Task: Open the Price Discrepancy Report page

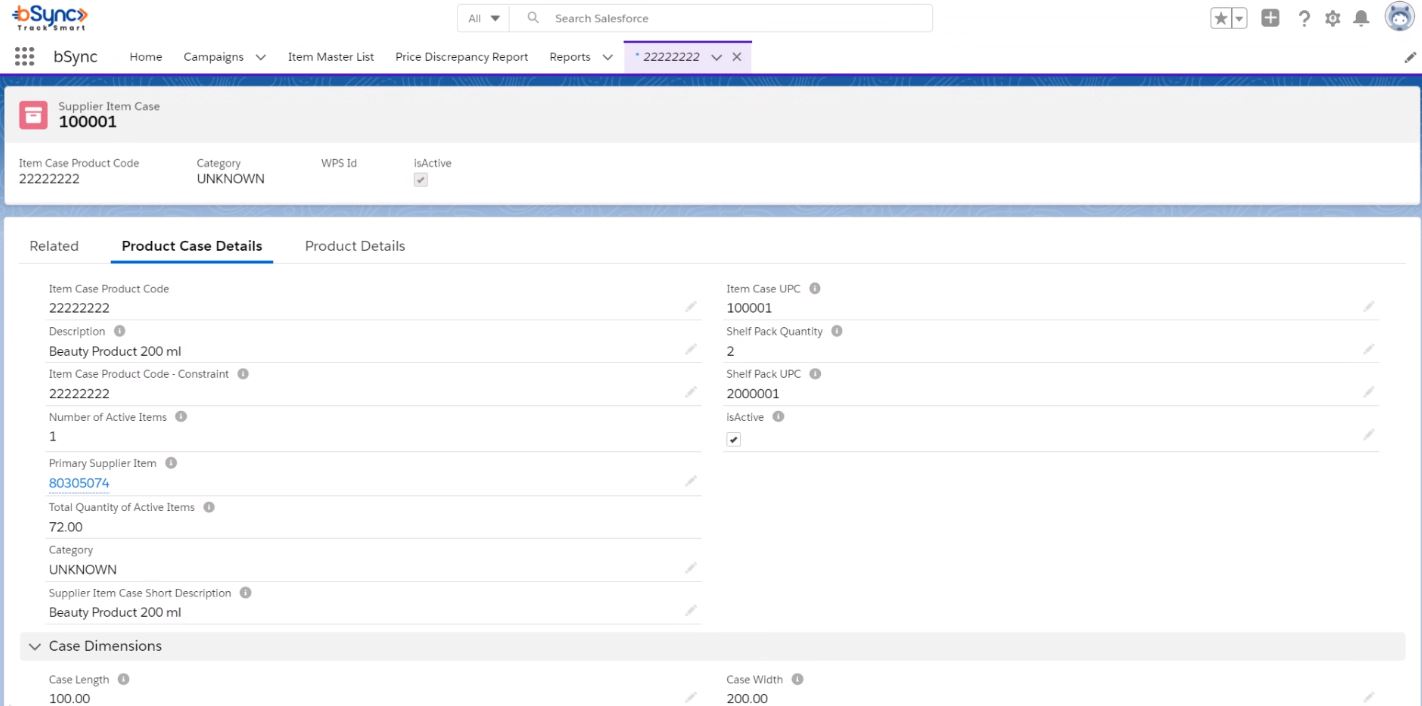Action: (x=461, y=57)
